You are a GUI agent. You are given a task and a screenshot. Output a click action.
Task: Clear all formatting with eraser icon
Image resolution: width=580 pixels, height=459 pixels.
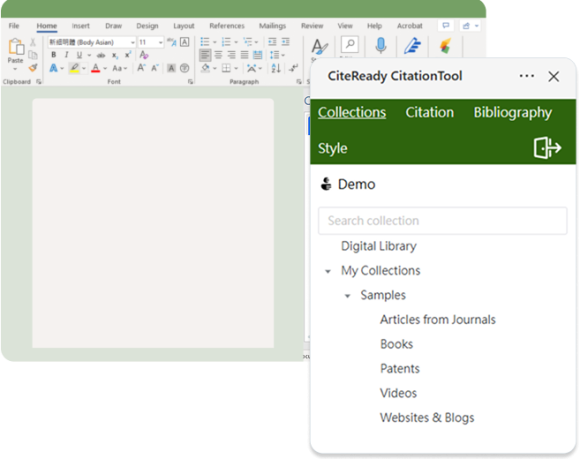click(x=144, y=55)
